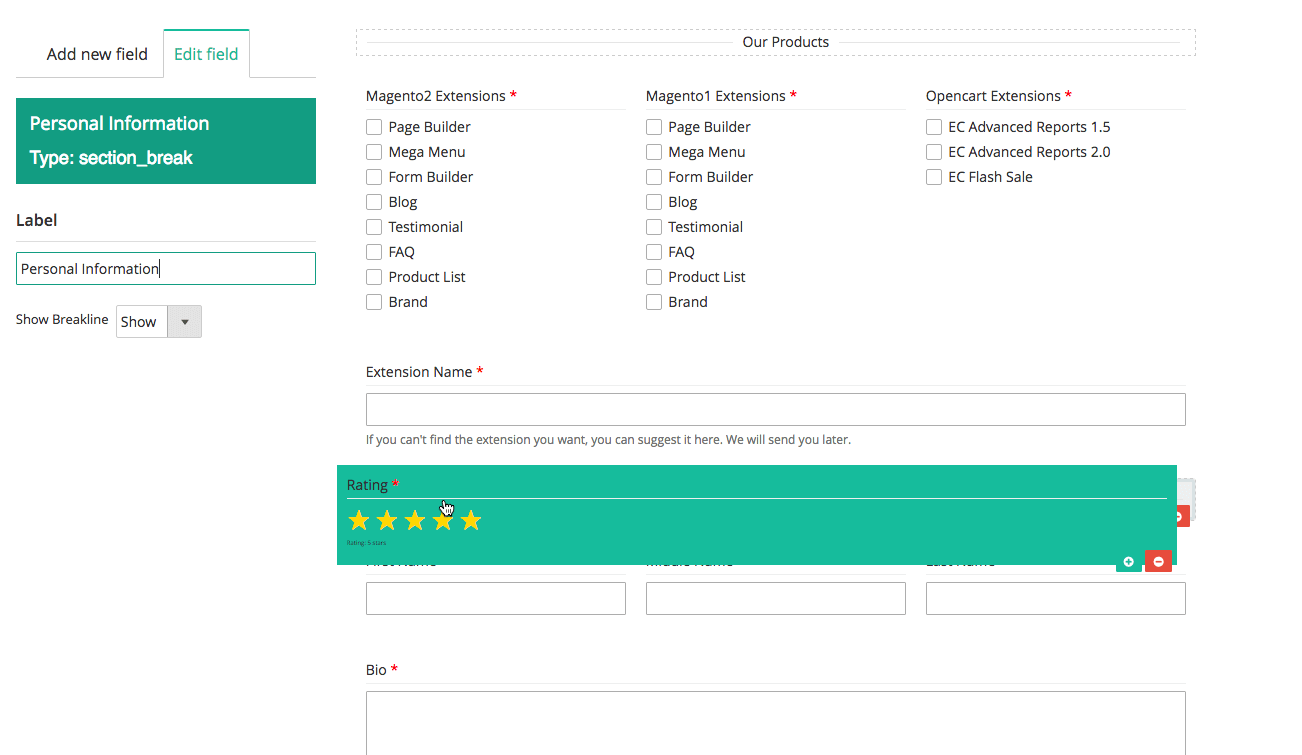
Task: Tick Magento1 Form Builder checkbox
Action: pos(654,177)
